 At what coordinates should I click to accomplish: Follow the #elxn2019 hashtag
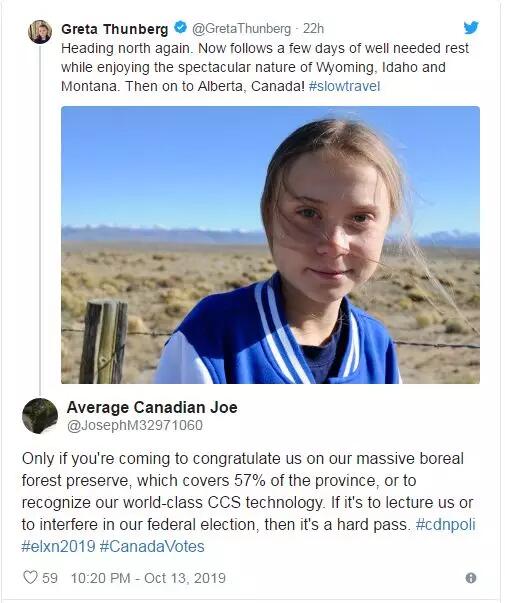click(58, 546)
